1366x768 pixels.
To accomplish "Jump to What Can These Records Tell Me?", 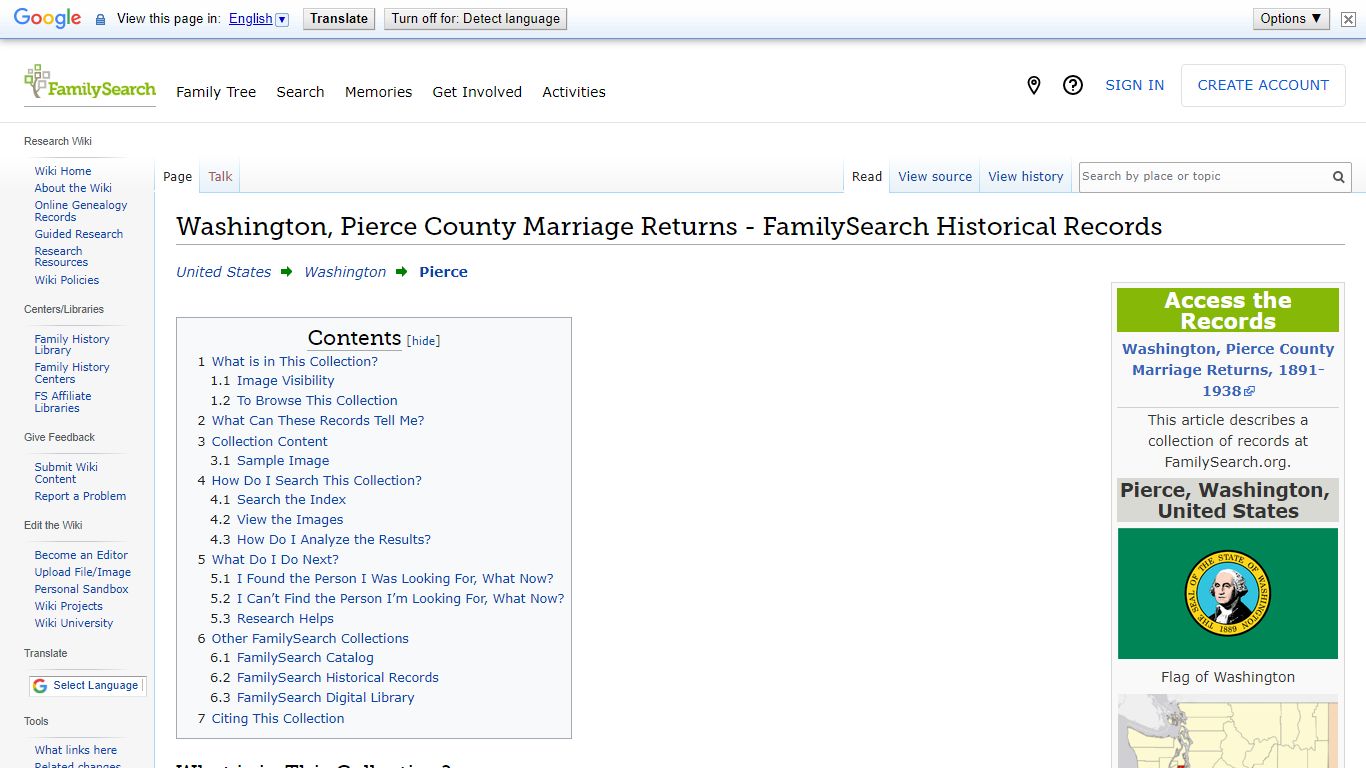I will click(318, 421).
